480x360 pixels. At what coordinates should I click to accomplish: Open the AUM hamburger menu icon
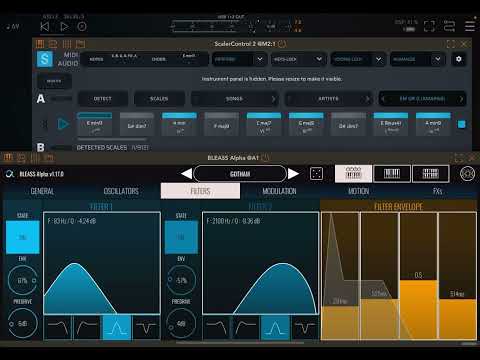pyautogui.click(x=470, y=26)
